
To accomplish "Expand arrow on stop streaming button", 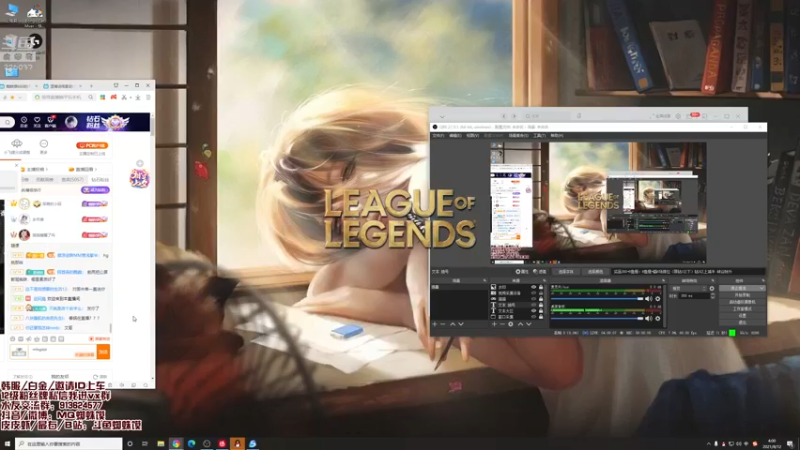I will [761, 288].
